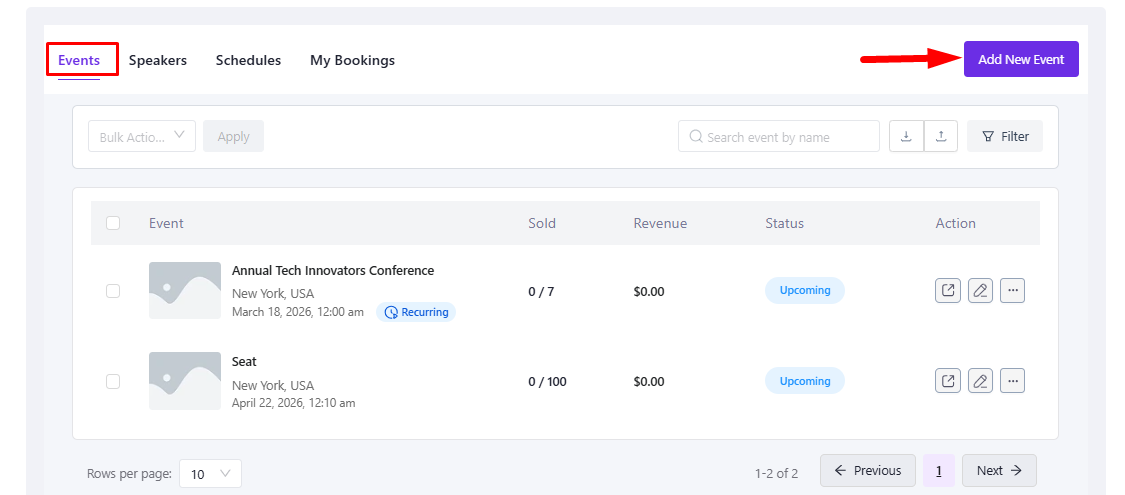Click the Add New Event button
Image resolution: width=1125 pixels, height=495 pixels.
pyautogui.click(x=1021, y=59)
